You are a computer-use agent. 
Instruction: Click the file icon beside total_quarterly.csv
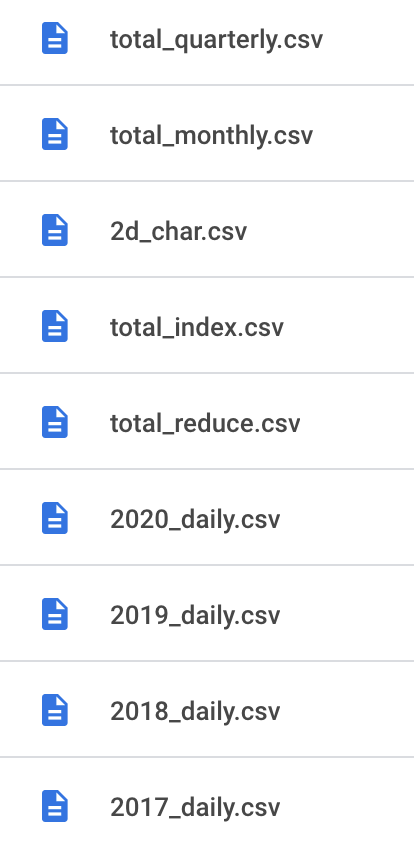pyautogui.click(x=55, y=39)
